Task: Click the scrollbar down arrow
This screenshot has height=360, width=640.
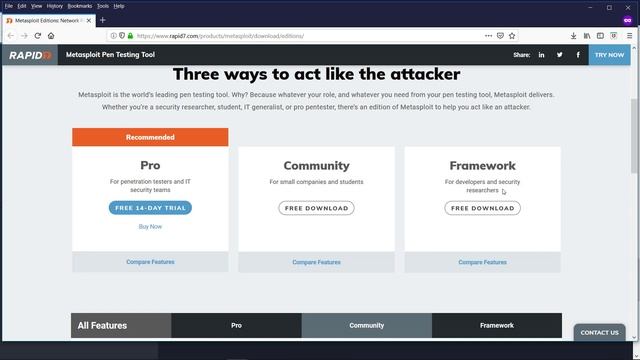Action: (634, 338)
